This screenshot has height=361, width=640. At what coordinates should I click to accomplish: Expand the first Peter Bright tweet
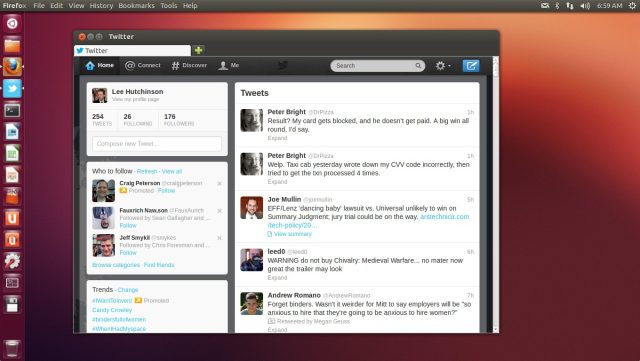277,138
